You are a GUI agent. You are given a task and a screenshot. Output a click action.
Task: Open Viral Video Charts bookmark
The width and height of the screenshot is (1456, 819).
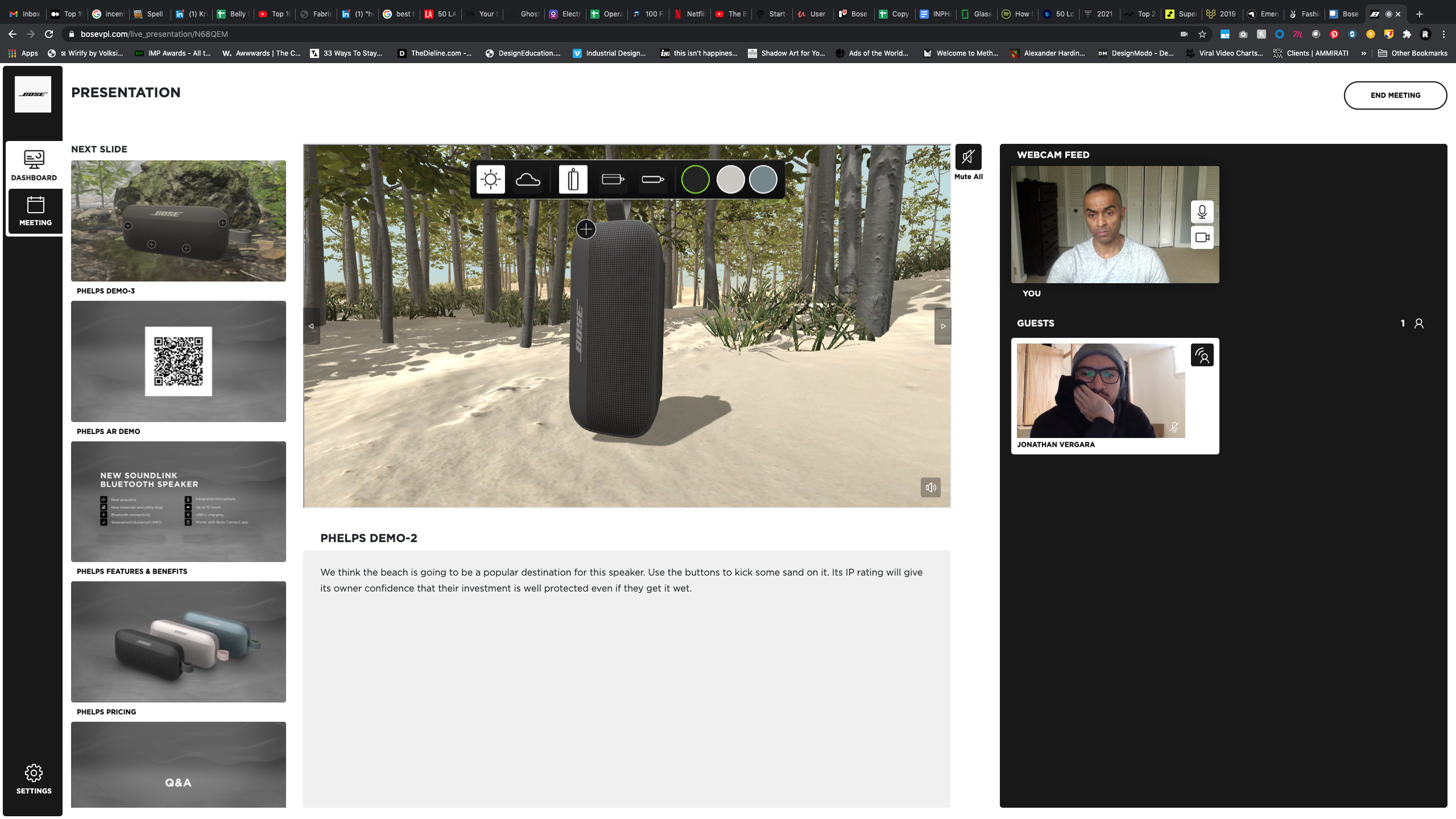[x=1224, y=53]
